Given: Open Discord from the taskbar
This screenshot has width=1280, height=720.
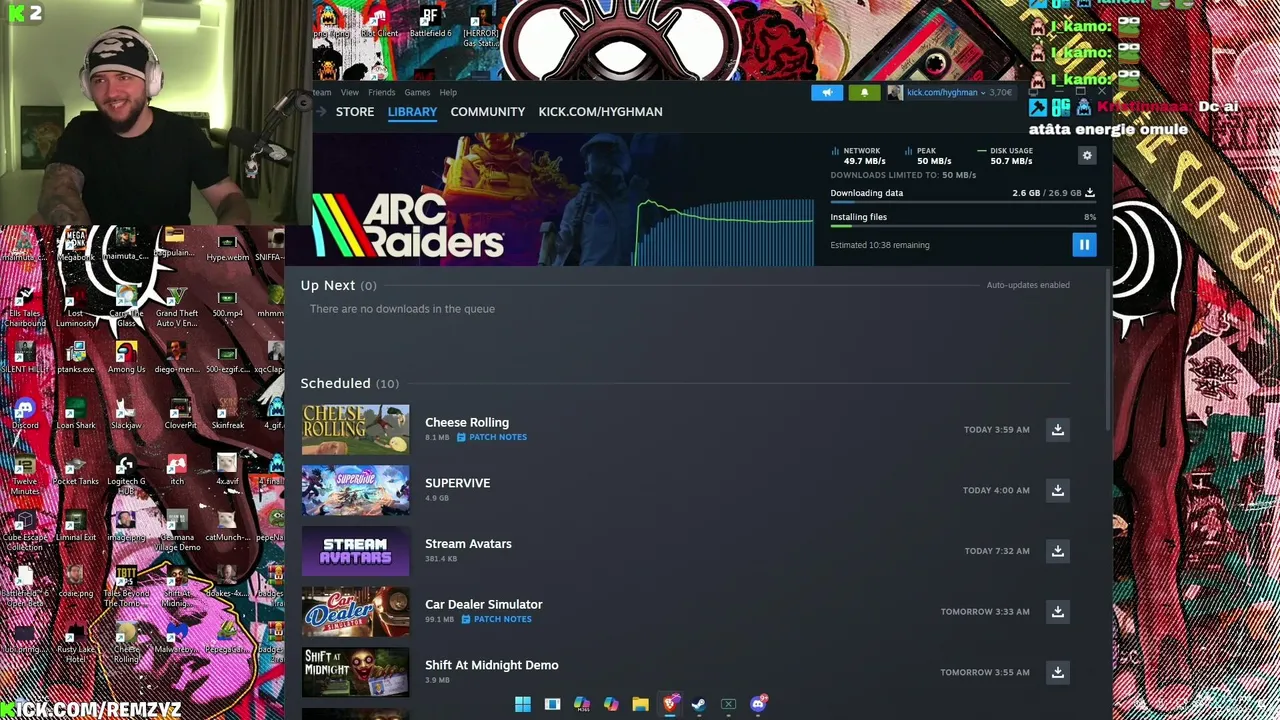Looking at the screenshot, I should (x=758, y=704).
